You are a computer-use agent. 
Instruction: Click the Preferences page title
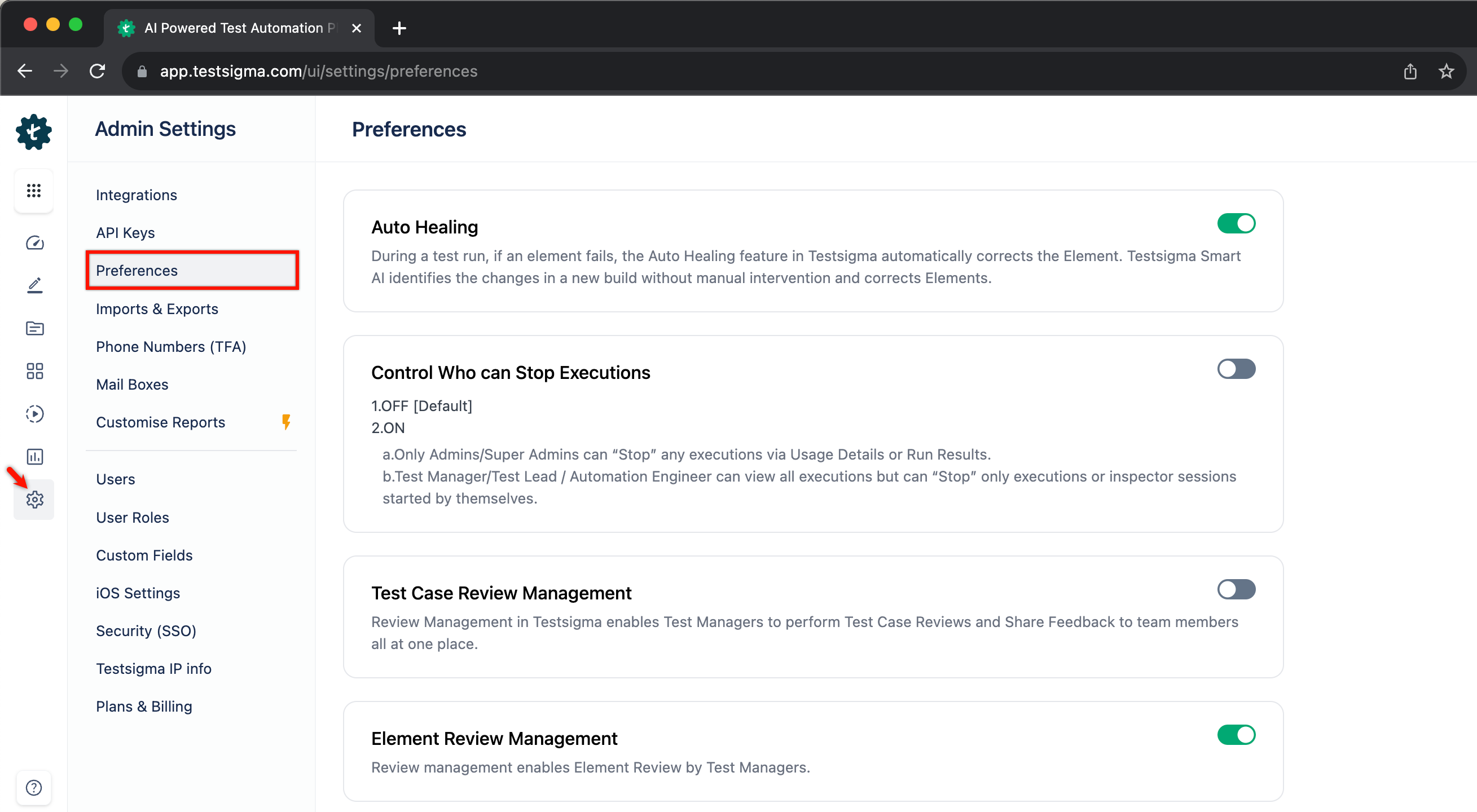(x=409, y=129)
